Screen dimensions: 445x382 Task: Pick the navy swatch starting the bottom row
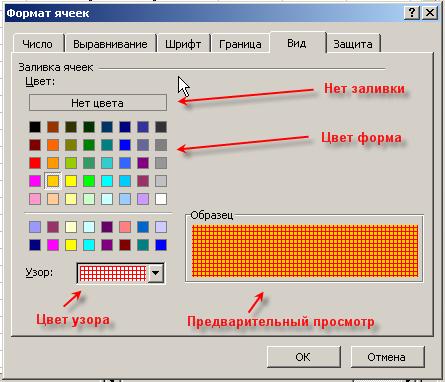(x=35, y=245)
